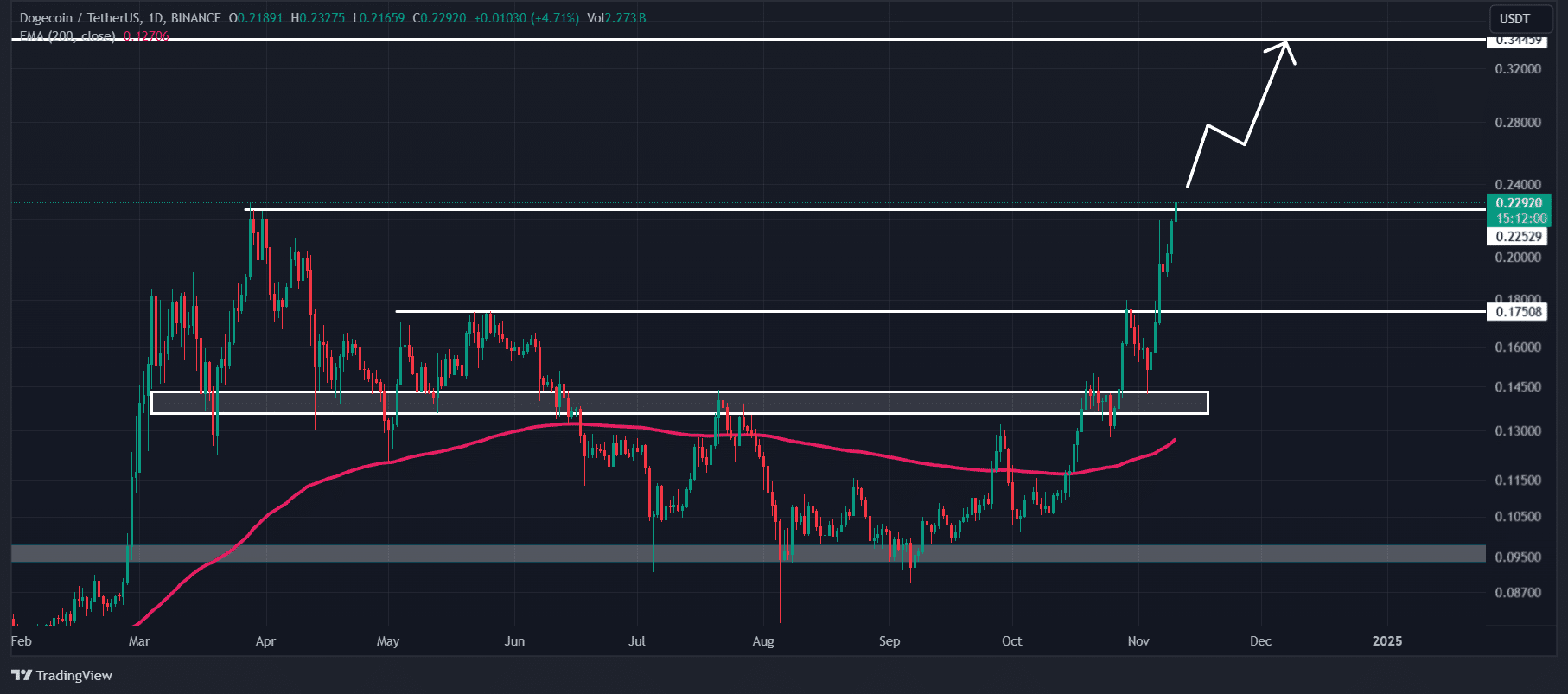Click the Vol 2.273B volume readout

616,18
